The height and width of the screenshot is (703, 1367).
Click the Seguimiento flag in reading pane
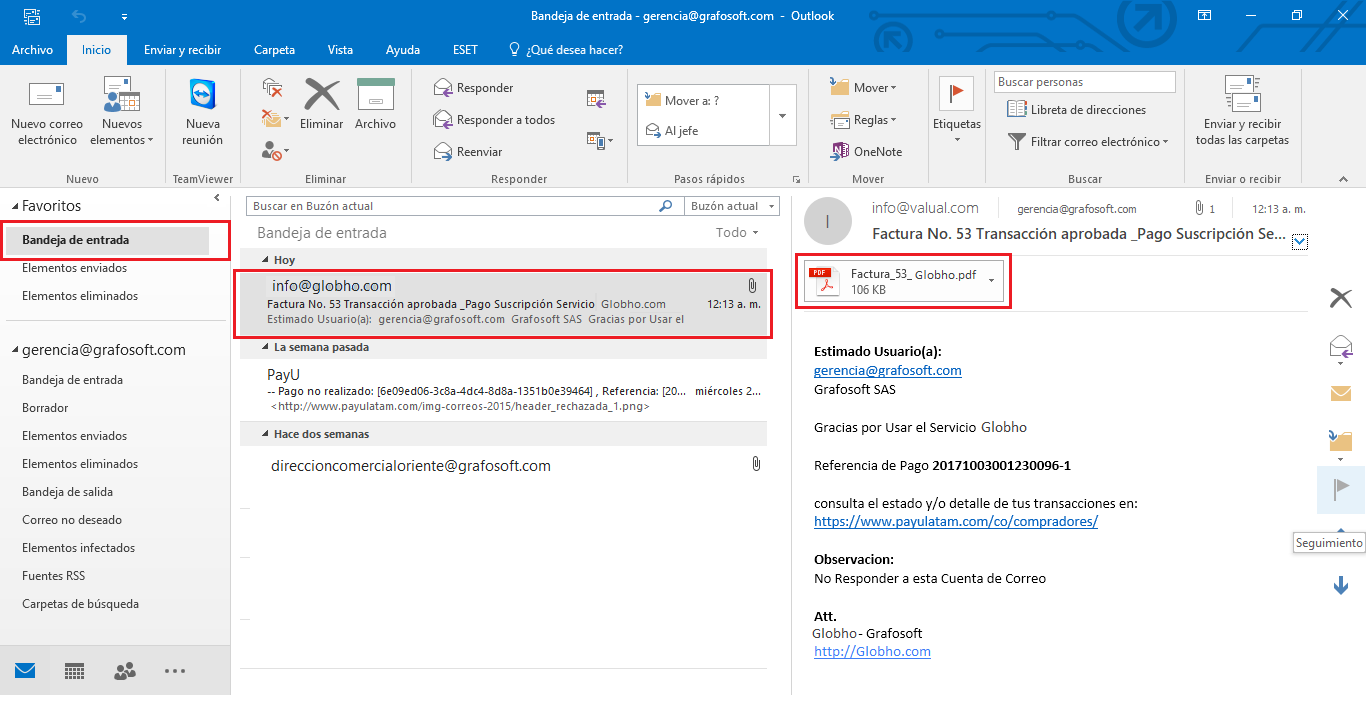point(1340,489)
